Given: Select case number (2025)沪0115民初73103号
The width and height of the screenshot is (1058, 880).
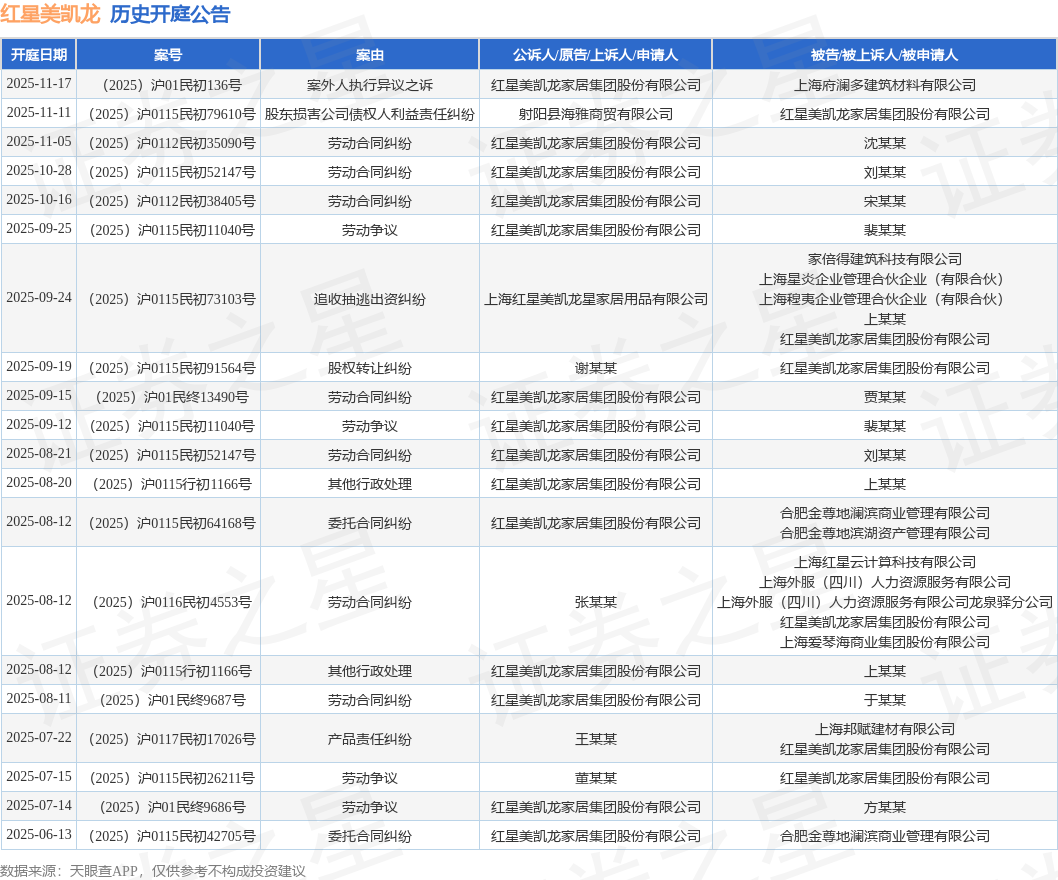Looking at the screenshot, I should [168, 299].
